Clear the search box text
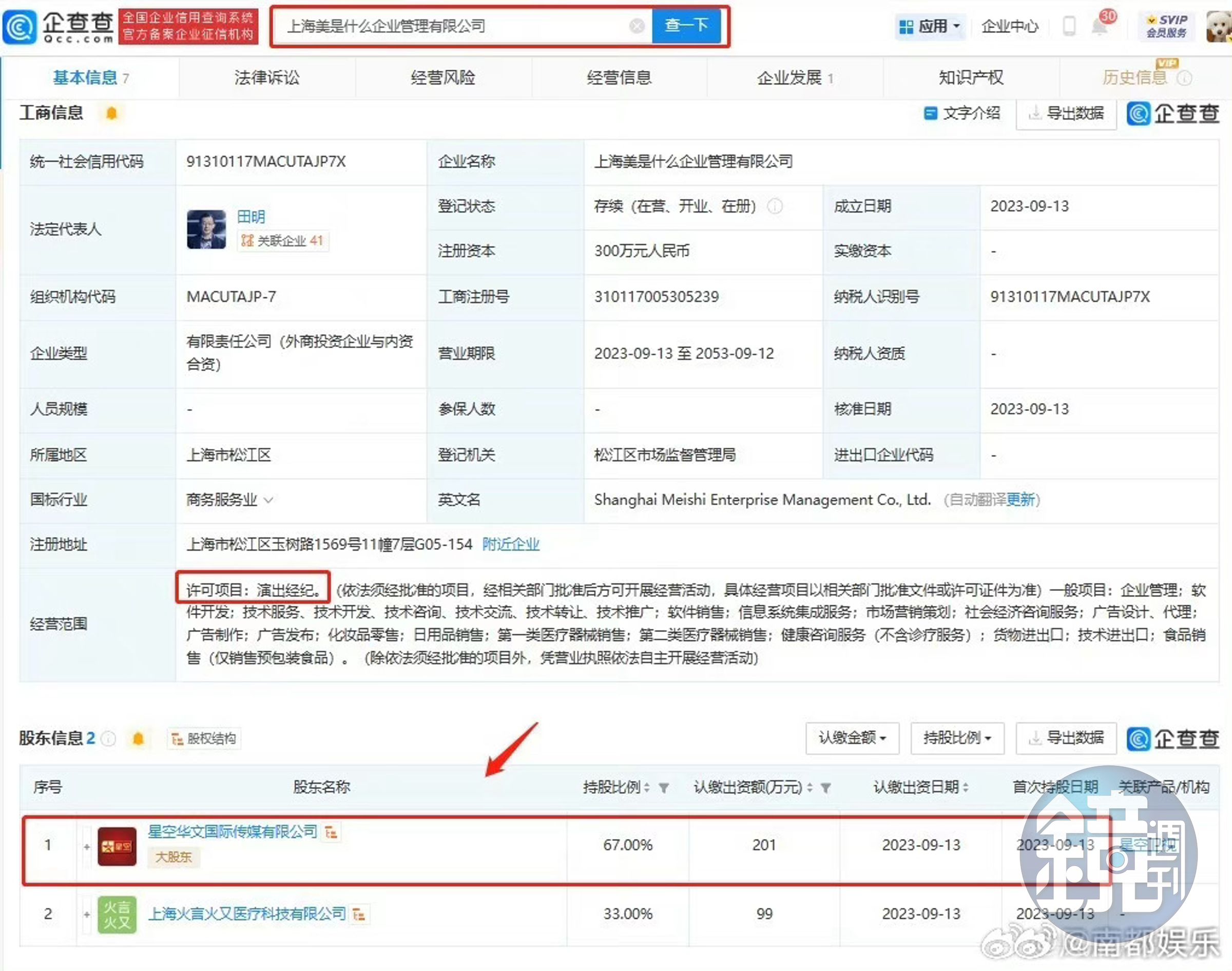This screenshot has width=1232, height=971. (637, 26)
